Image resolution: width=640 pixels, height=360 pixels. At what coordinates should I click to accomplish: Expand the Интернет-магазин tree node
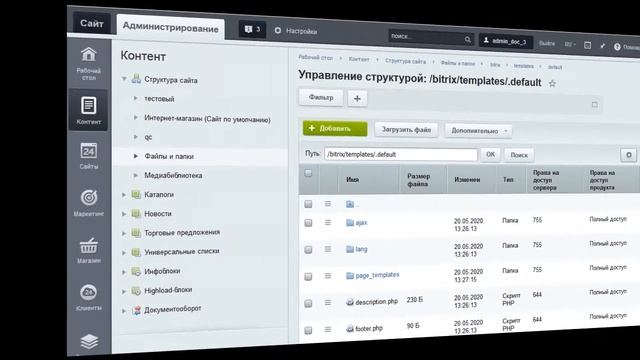coord(136,118)
